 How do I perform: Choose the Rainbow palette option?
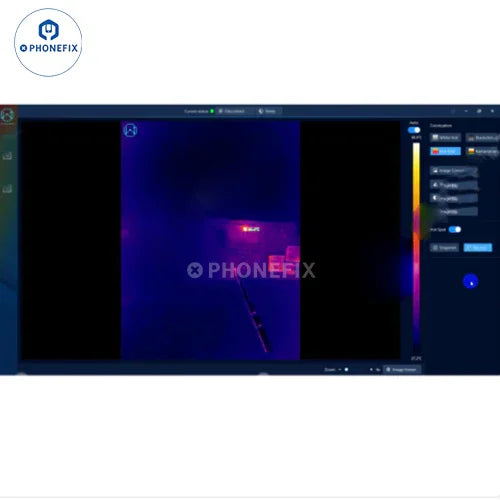[x=482, y=151]
